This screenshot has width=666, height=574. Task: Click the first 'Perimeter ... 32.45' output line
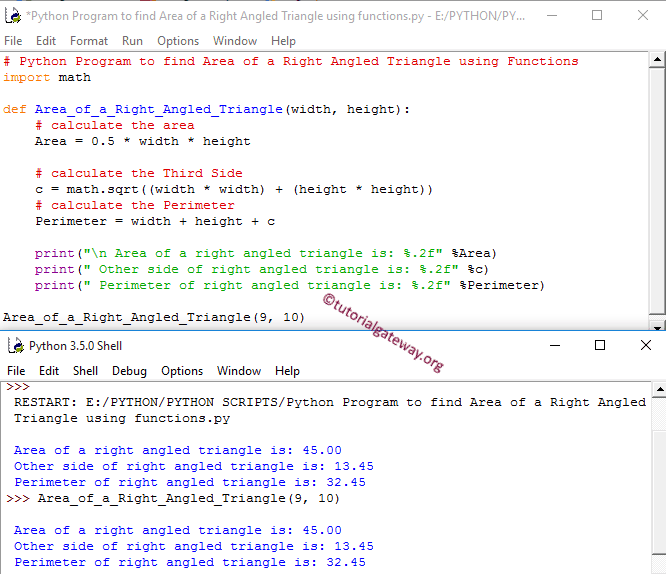coord(190,482)
